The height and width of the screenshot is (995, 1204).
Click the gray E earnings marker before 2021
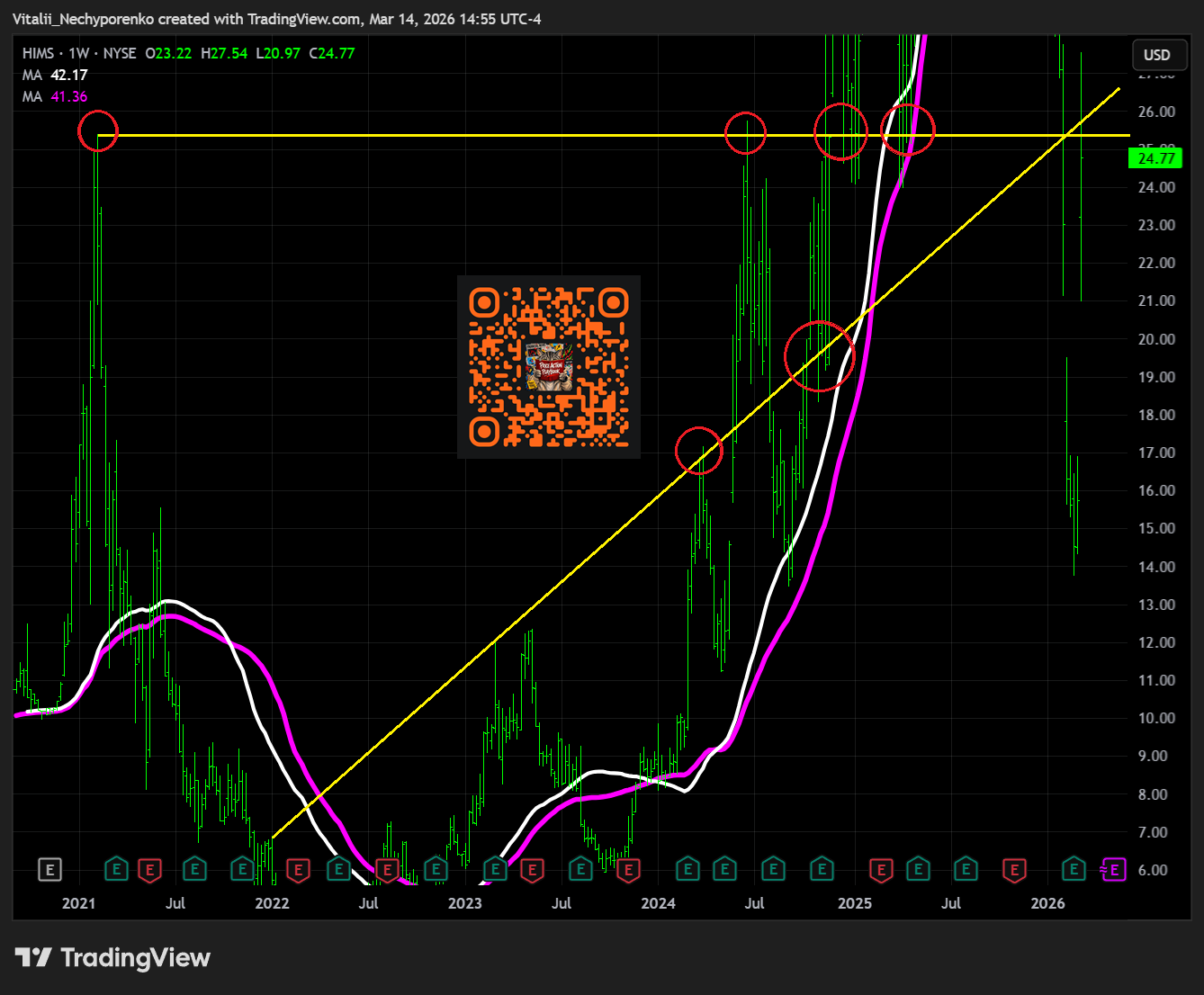pos(50,870)
